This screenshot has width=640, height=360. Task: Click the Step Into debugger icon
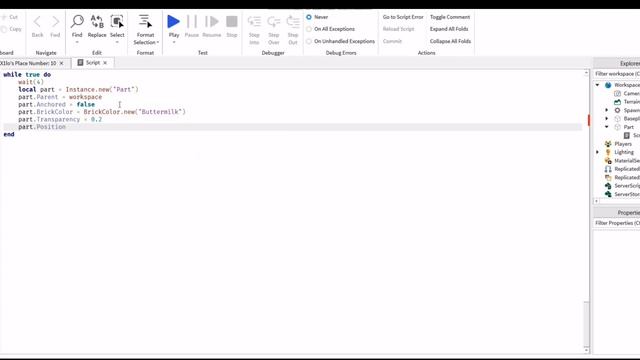tap(254, 22)
